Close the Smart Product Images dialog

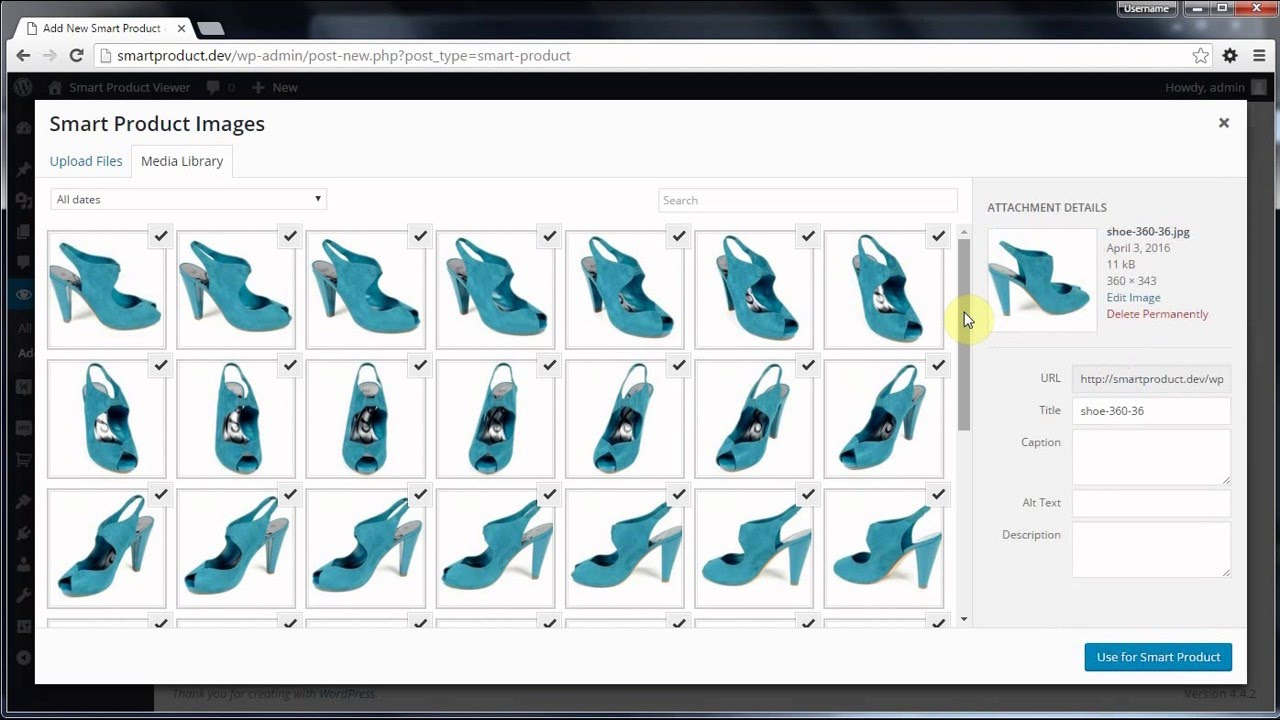click(1223, 123)
